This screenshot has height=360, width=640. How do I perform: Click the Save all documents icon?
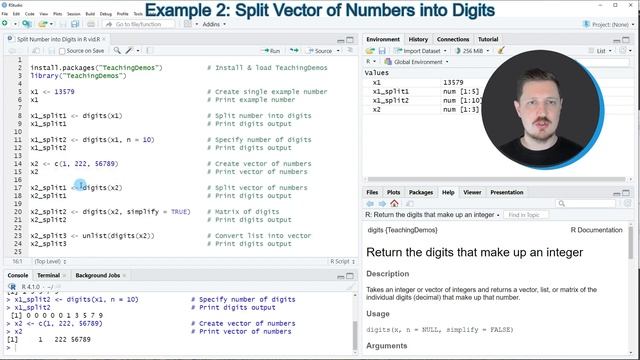pos(75,24)
